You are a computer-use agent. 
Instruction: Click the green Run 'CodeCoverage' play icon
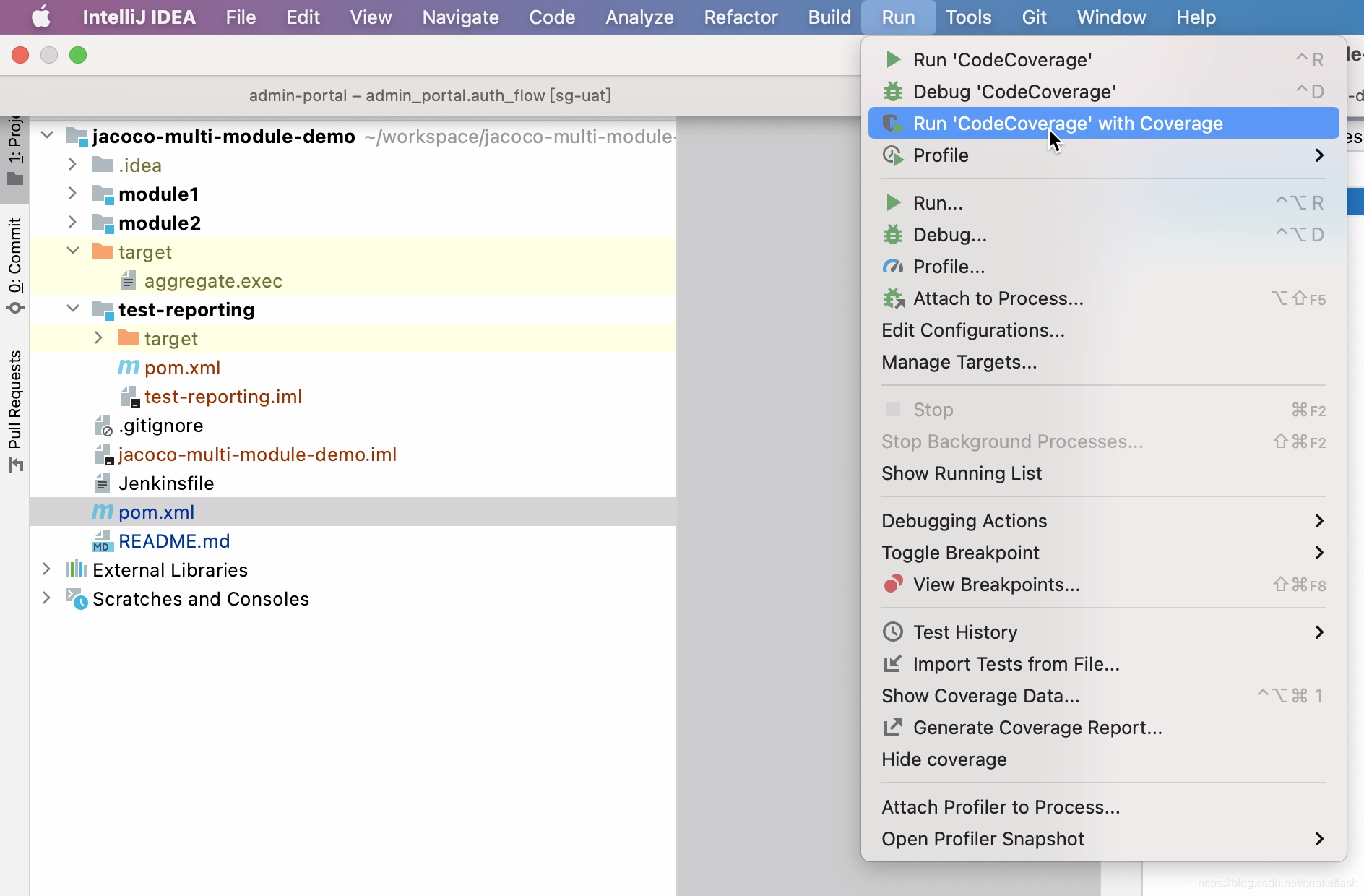coord(894,59)
